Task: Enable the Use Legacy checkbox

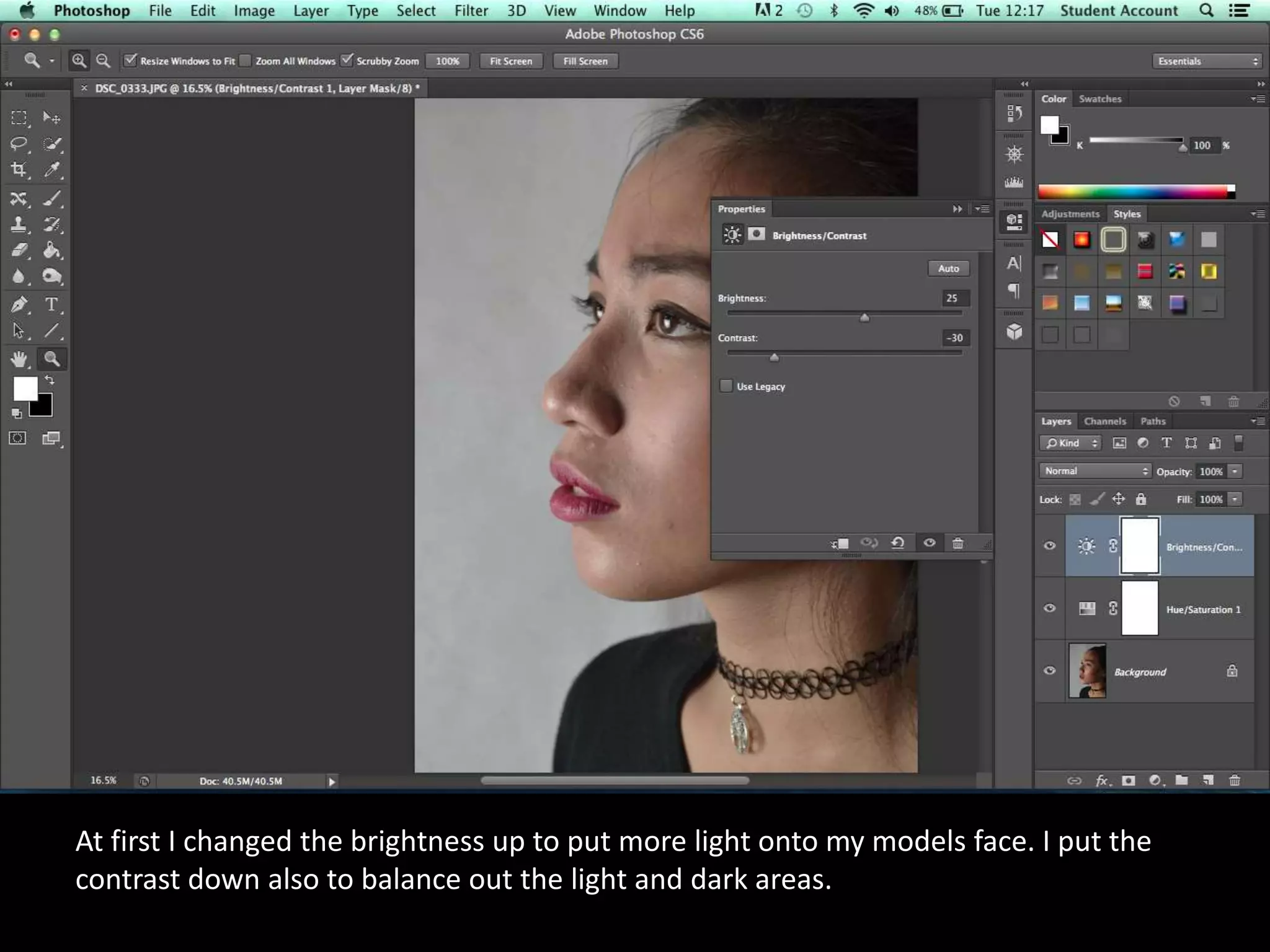Action: pos(726,386)
